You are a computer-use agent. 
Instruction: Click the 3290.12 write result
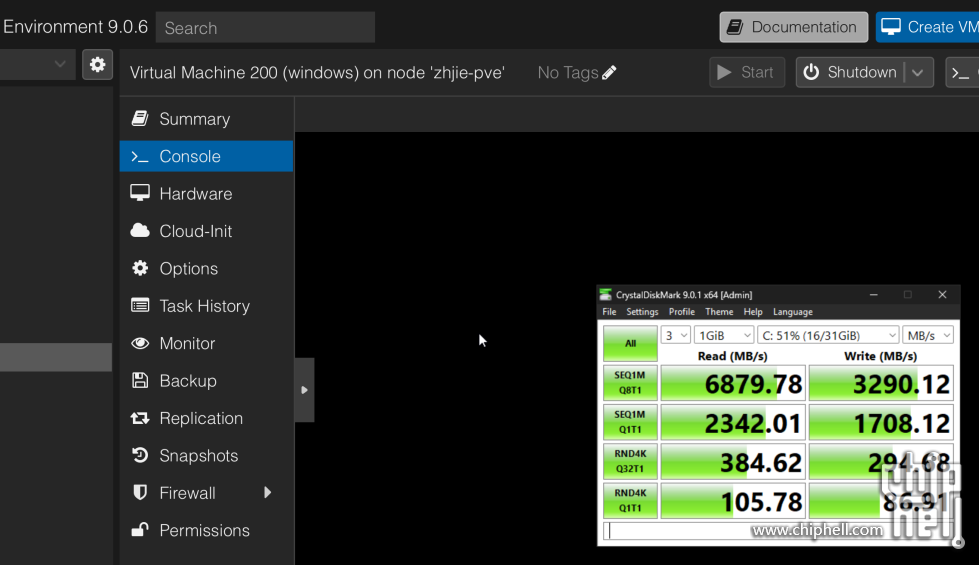pyautogui.click(x=881, y=383)
